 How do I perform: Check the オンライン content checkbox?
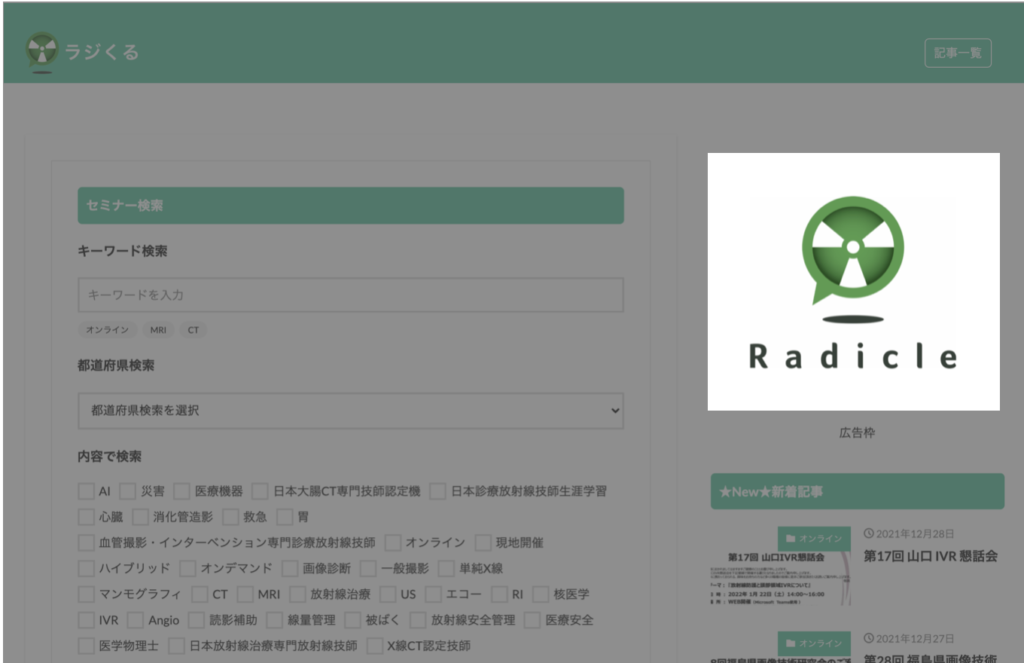pyautogui.click(x=392, y=542)
